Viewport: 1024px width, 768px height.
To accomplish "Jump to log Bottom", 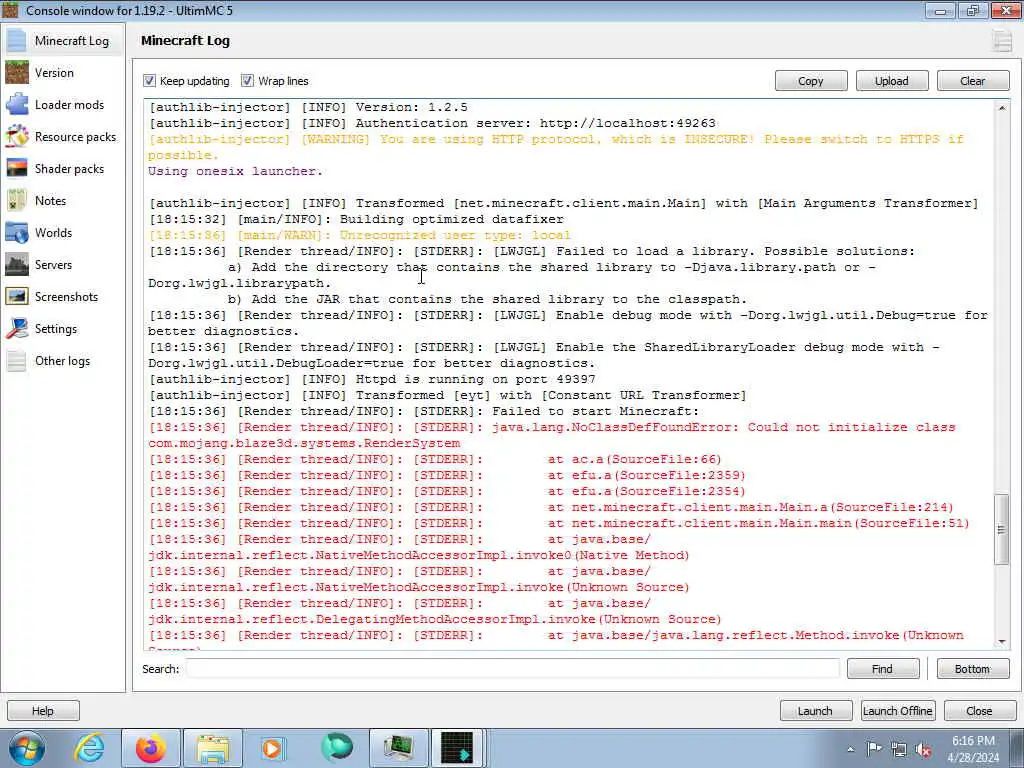I will (x=972, y=669).
